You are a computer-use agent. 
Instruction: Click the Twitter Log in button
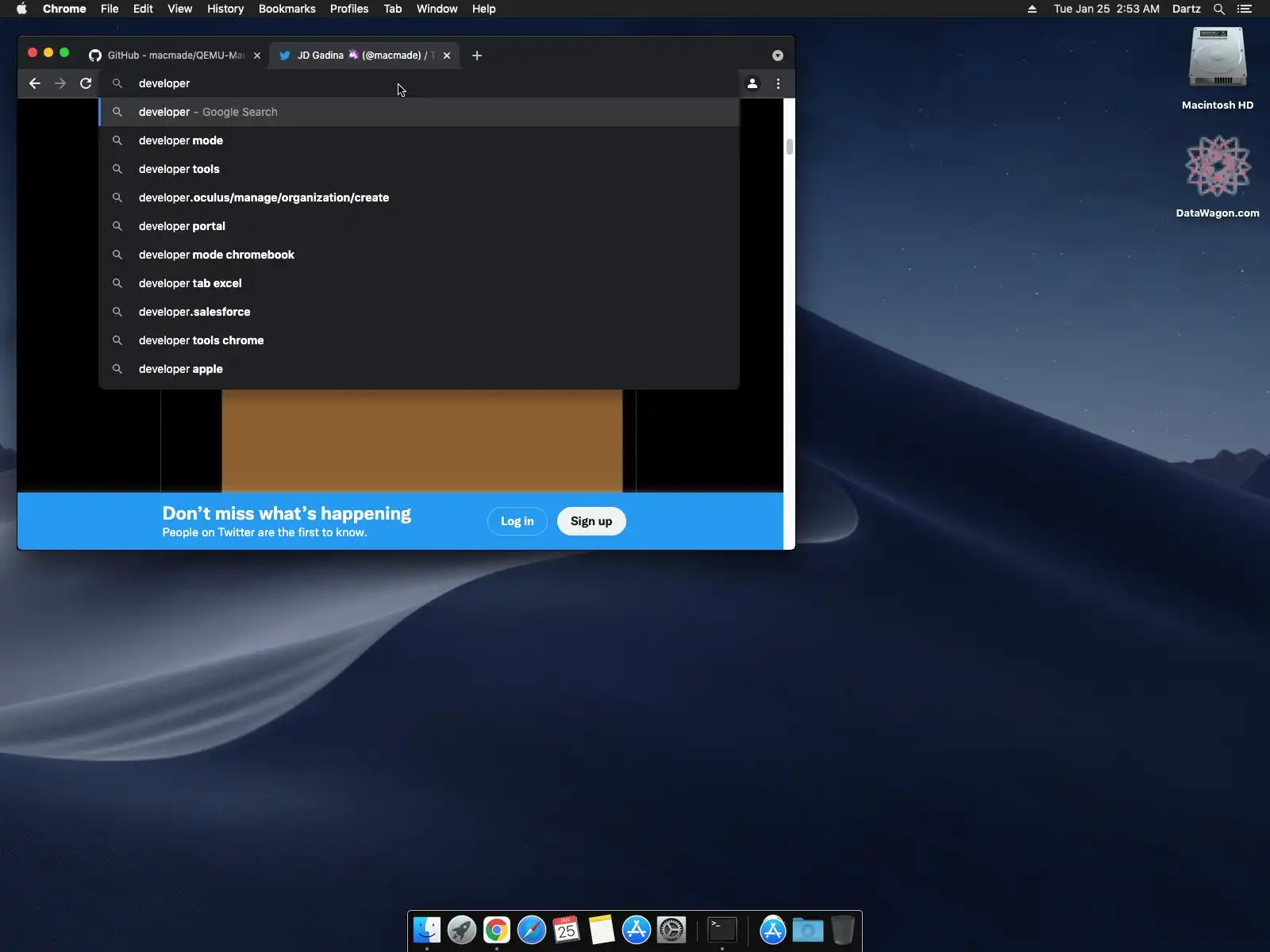pos(518,521)
